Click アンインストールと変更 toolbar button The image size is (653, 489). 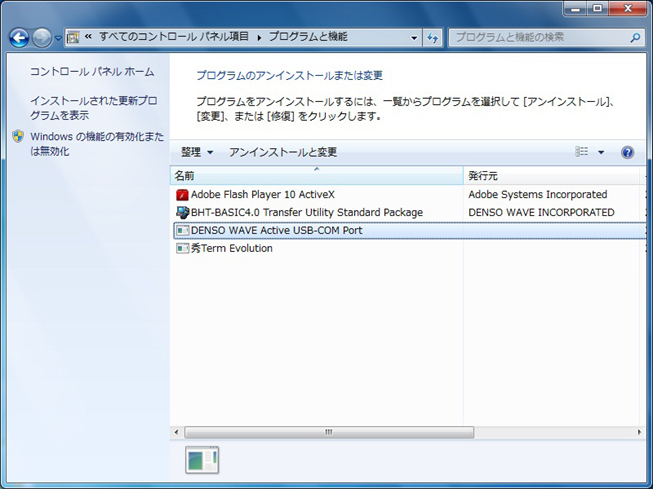click(283, 153)
